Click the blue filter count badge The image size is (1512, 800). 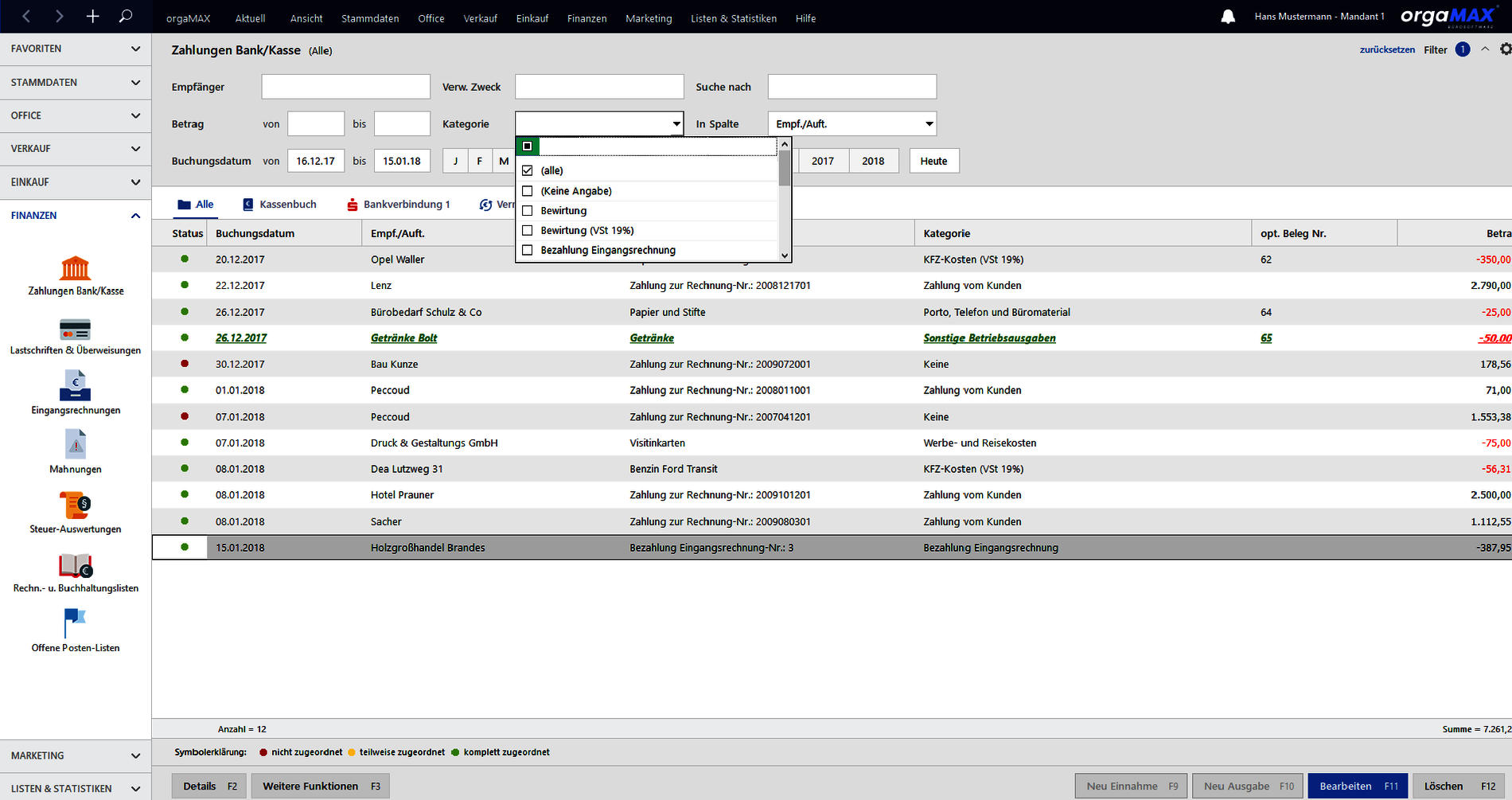click(x=1463, y=49)
